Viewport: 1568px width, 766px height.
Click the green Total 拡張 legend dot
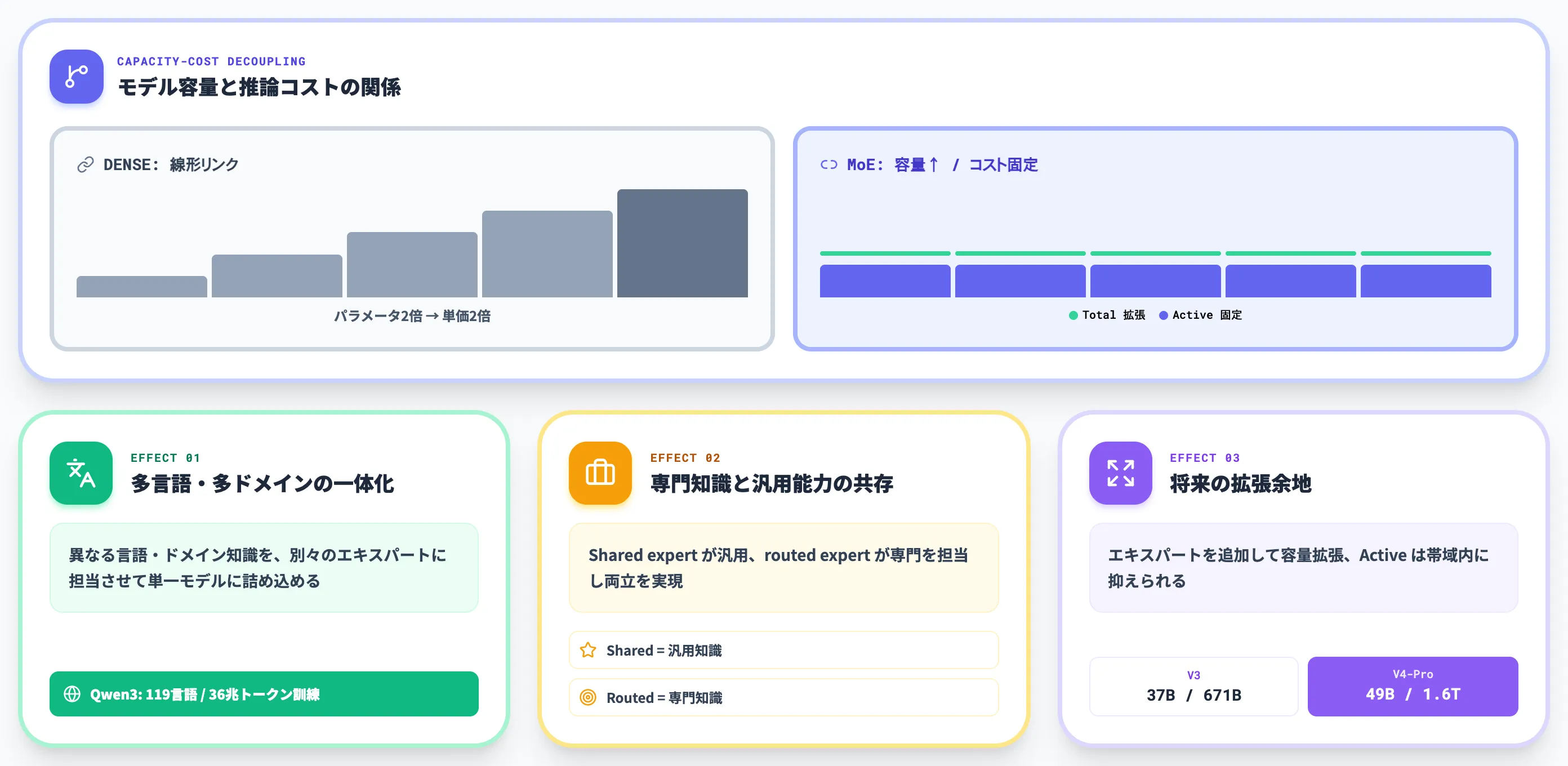1073,315
